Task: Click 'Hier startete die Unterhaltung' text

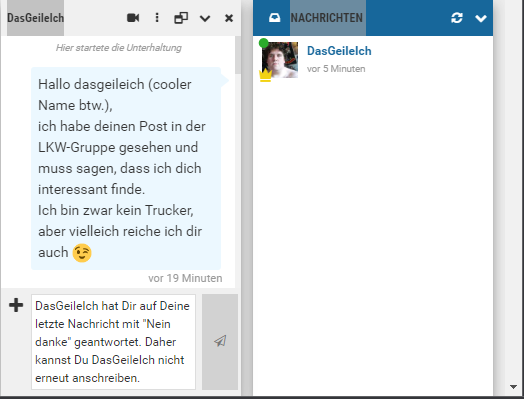Action: (119, 48)
